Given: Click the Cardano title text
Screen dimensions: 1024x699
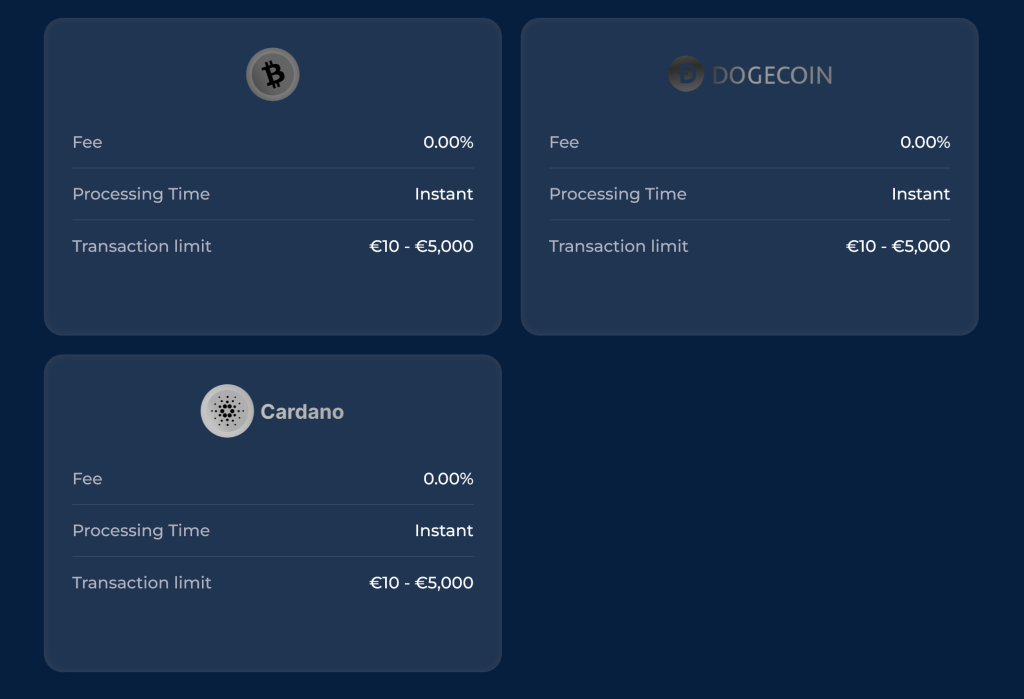Looking at the screenshot, I should coord(303,411).
